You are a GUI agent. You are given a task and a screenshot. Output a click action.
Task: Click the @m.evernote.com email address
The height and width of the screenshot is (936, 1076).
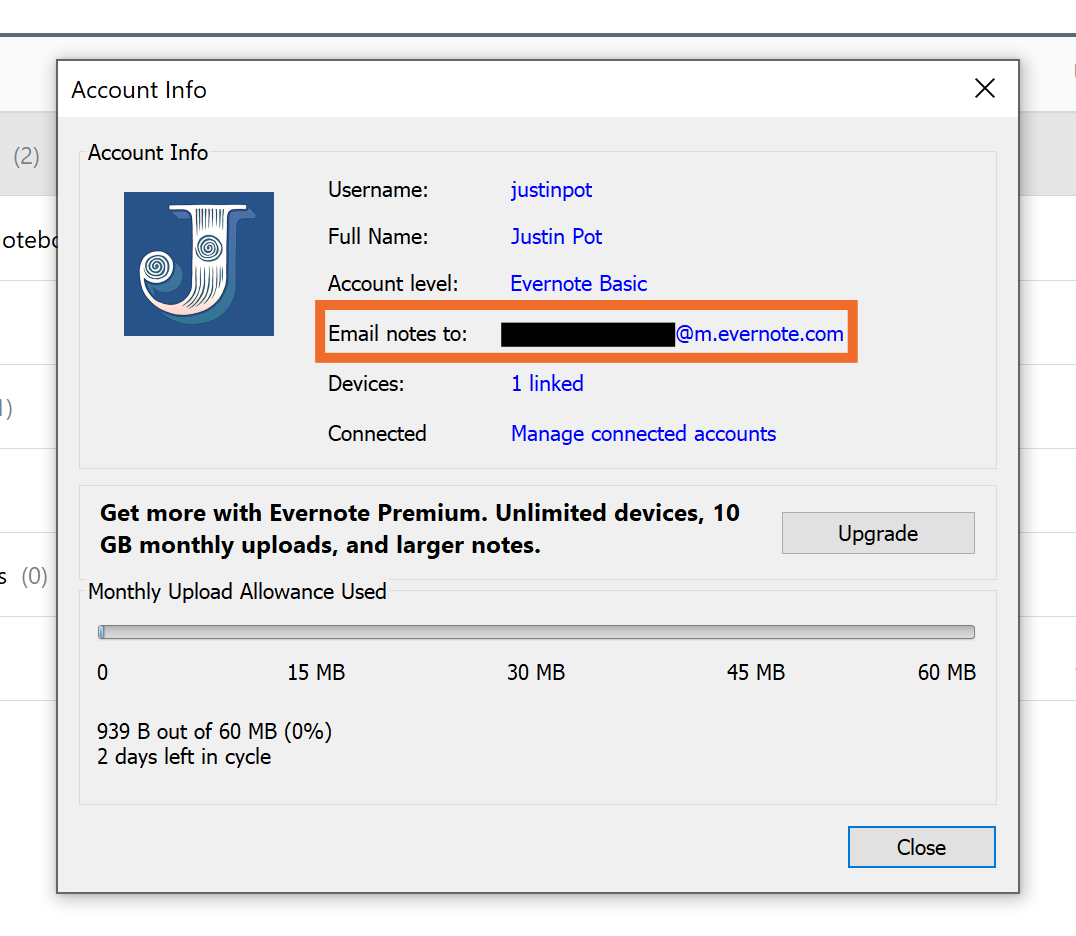760,334
